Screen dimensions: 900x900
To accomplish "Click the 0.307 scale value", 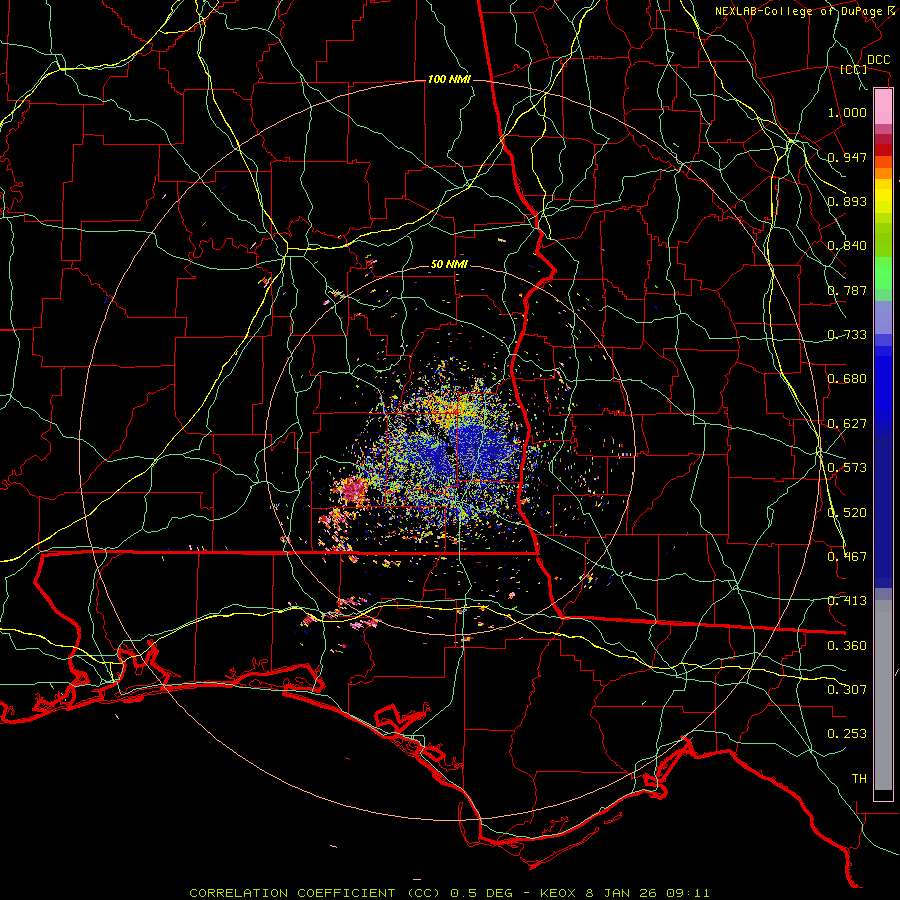I will pyautogui.click(x=847, y=690).
